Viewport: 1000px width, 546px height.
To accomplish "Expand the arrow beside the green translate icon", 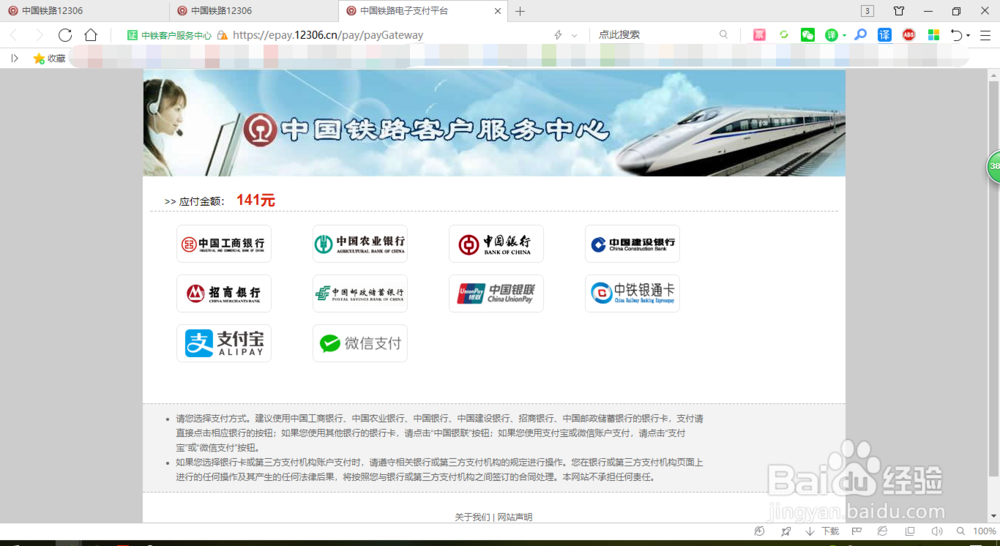I will point(844,36).
